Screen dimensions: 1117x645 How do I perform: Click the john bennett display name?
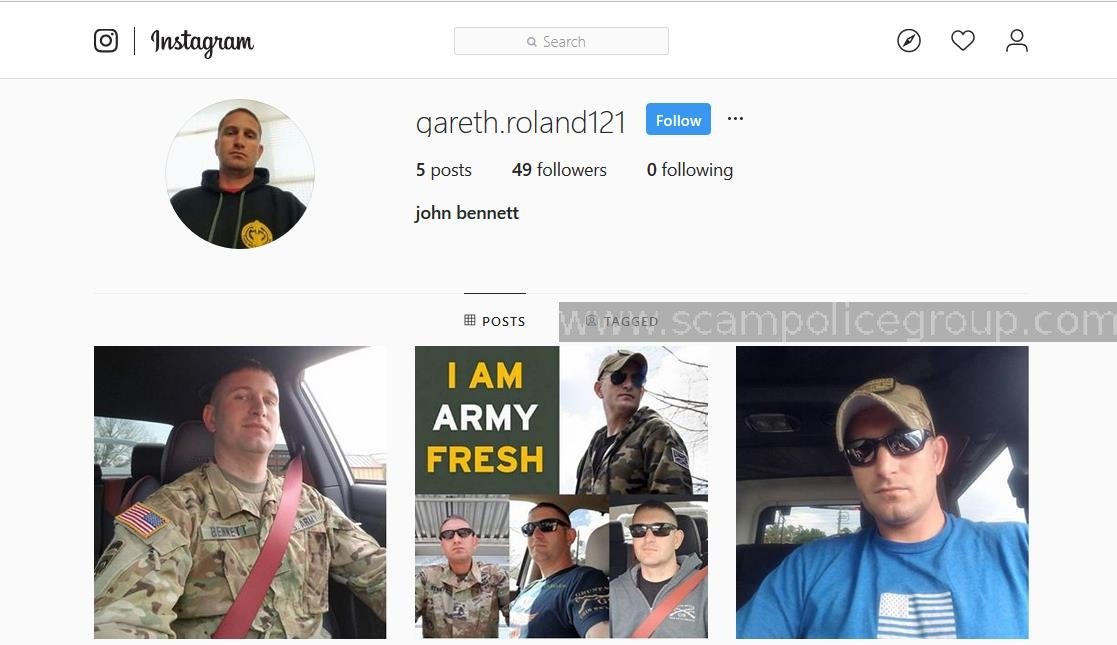tap(467, 213)
